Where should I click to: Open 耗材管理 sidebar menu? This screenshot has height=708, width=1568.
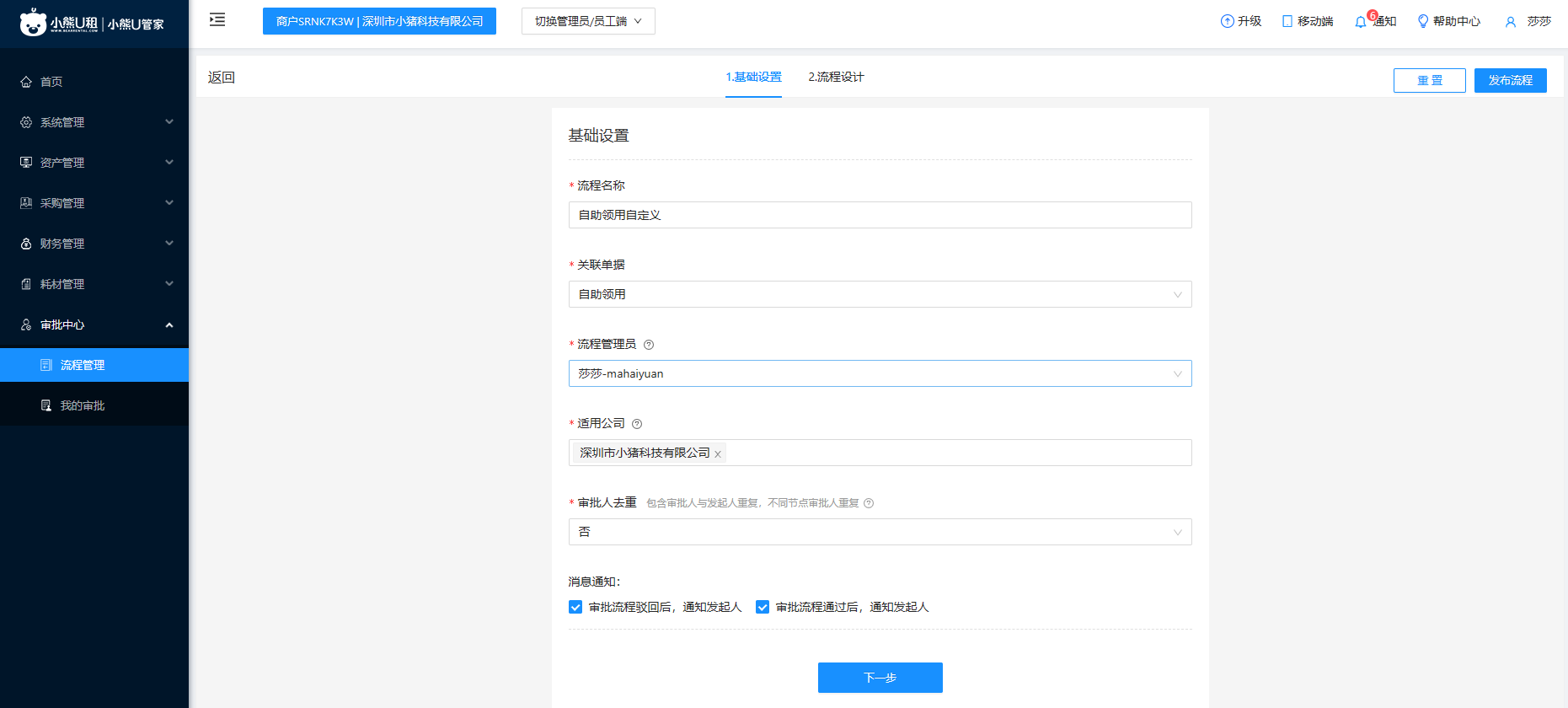point(94,284)
